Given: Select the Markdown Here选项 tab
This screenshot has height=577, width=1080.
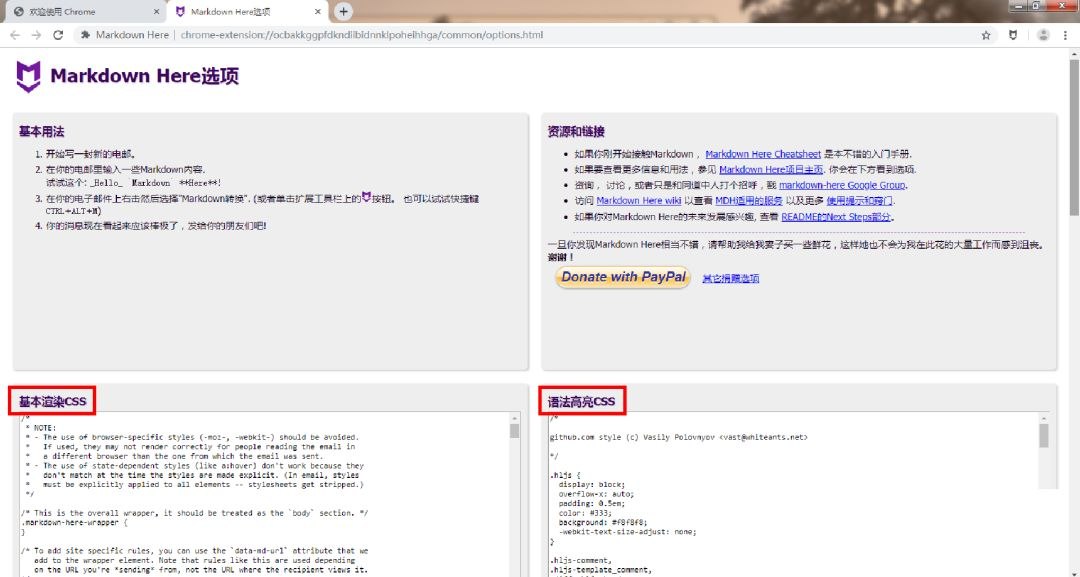Looking at the screenshot, I should pos(248,12).
